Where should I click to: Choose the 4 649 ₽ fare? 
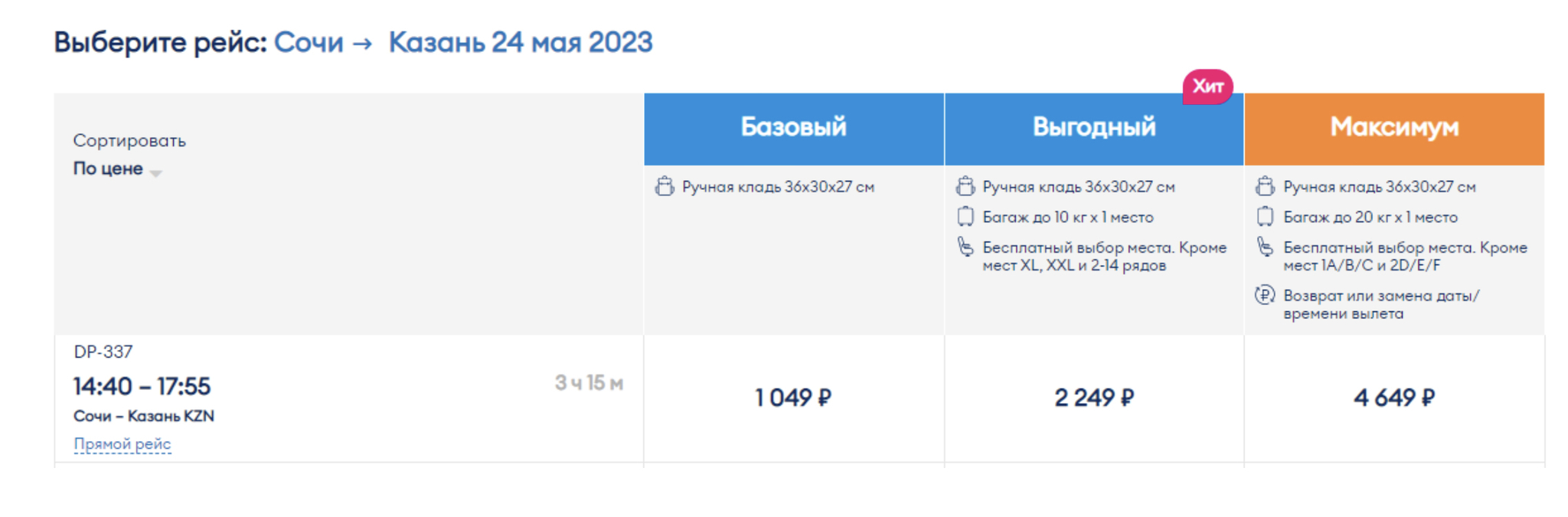[1393, 398]
